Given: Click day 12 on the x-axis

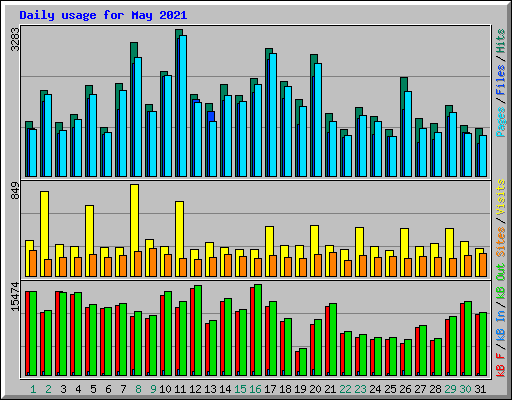Looking at the screenshot, I should (195, 389).
